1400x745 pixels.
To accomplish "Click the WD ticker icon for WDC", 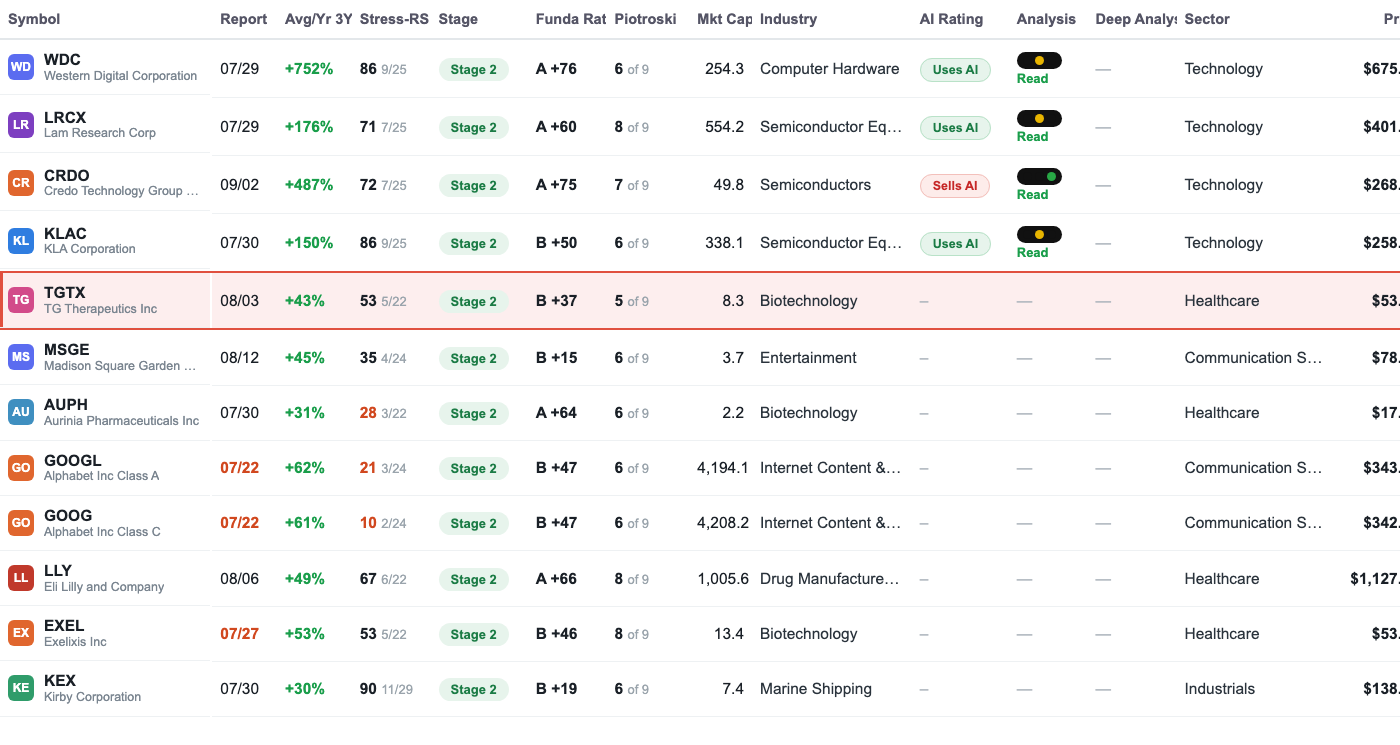I will (20, 67).
